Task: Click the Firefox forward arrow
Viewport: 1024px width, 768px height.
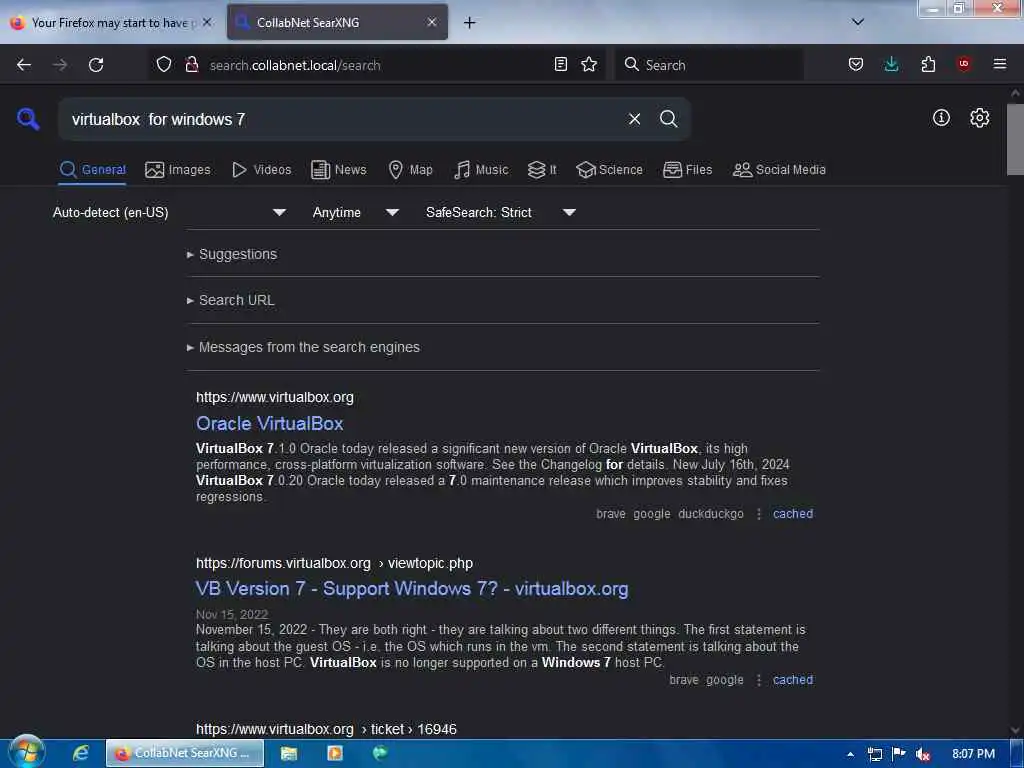Action: [x=60, y=65]
